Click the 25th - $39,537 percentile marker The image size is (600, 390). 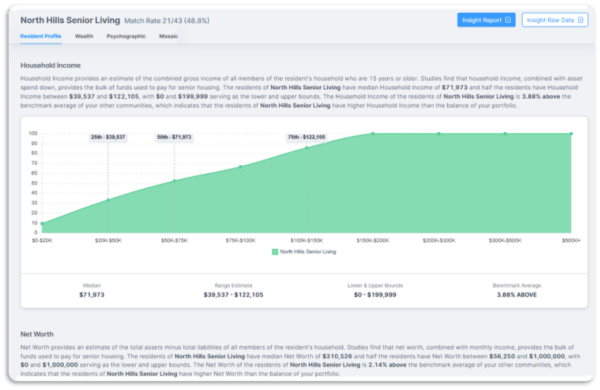click(x=108, y=137)
